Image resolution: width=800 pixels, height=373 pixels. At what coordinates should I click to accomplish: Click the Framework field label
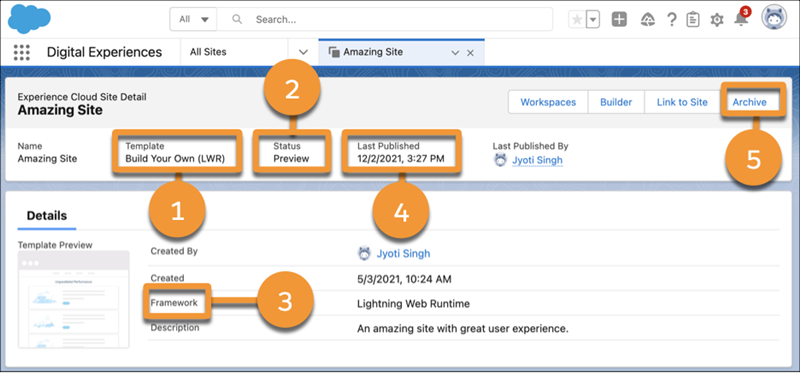tap(174, 303)
